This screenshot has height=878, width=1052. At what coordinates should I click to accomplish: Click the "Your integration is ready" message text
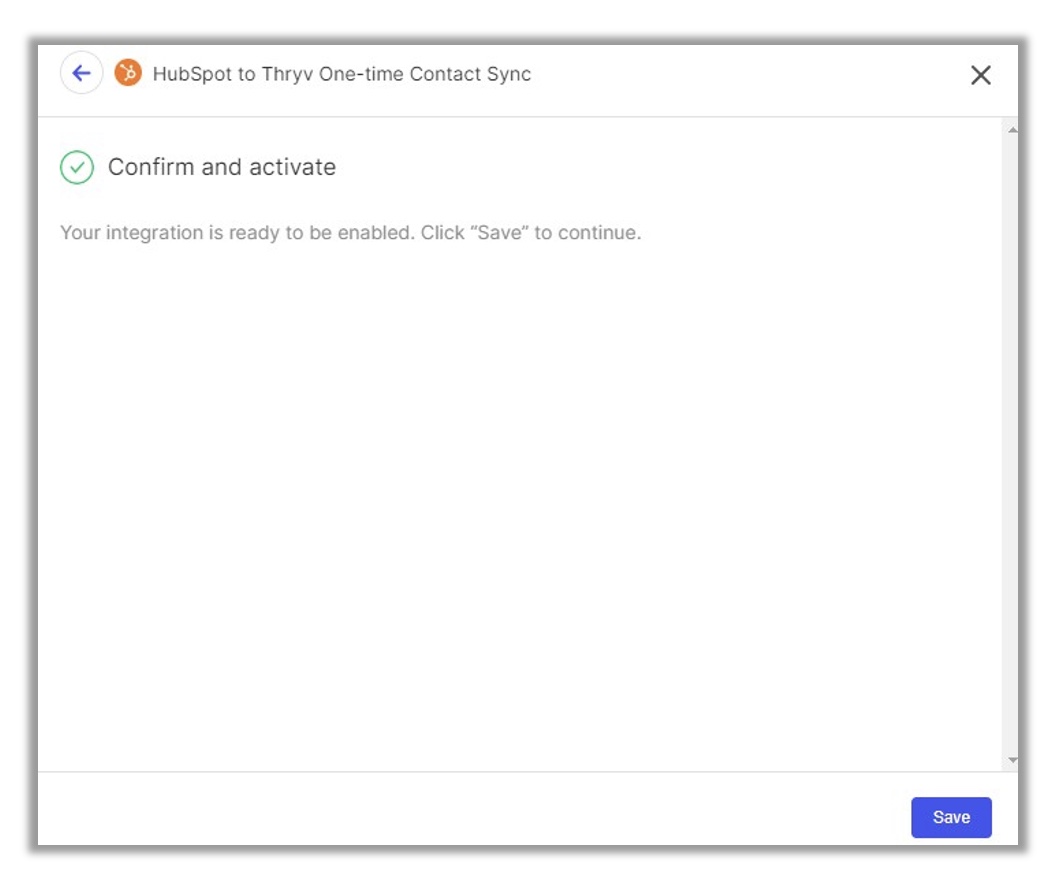point(350,233)
